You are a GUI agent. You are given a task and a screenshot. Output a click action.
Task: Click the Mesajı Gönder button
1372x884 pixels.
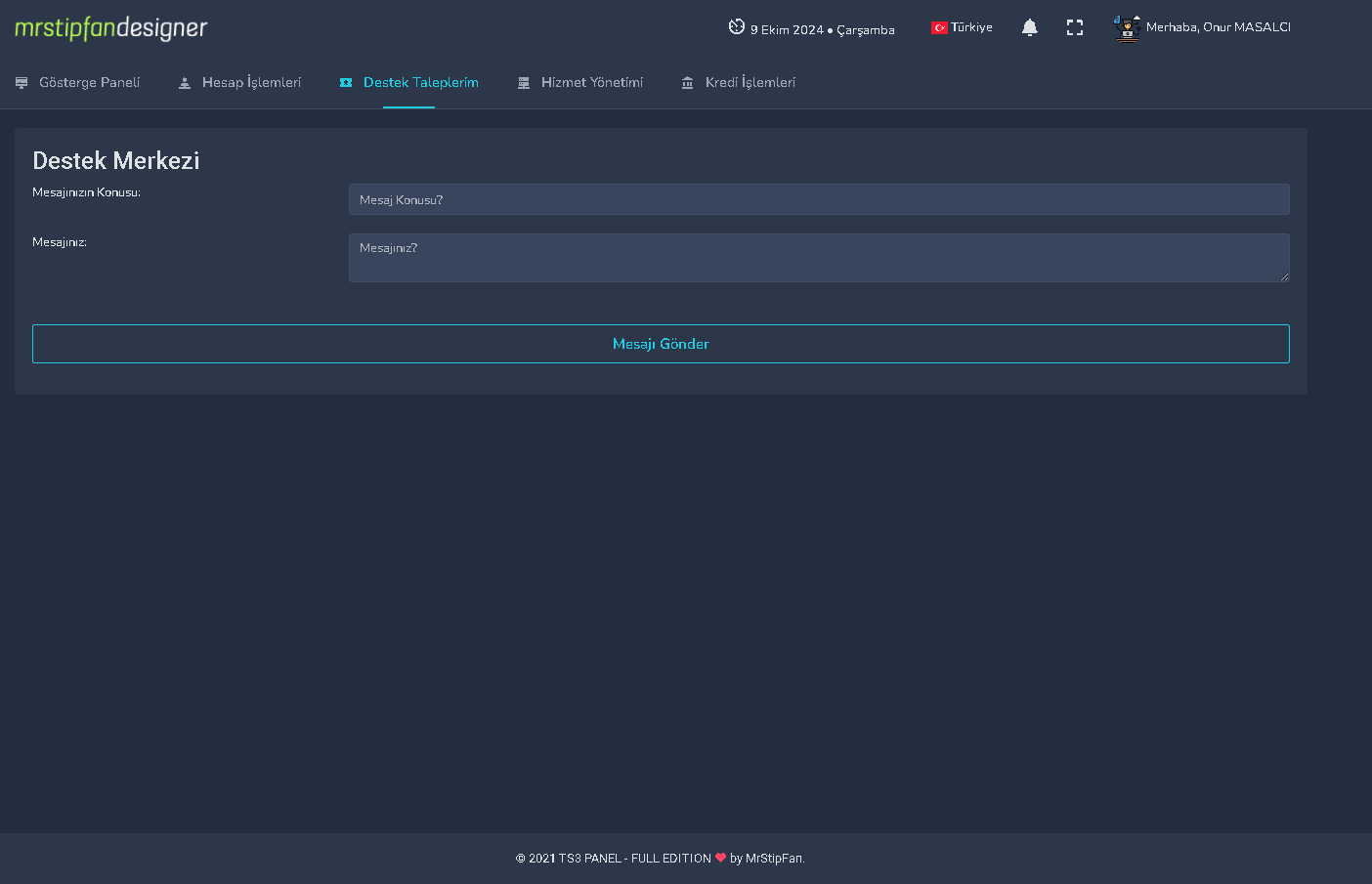click(661, 344)
